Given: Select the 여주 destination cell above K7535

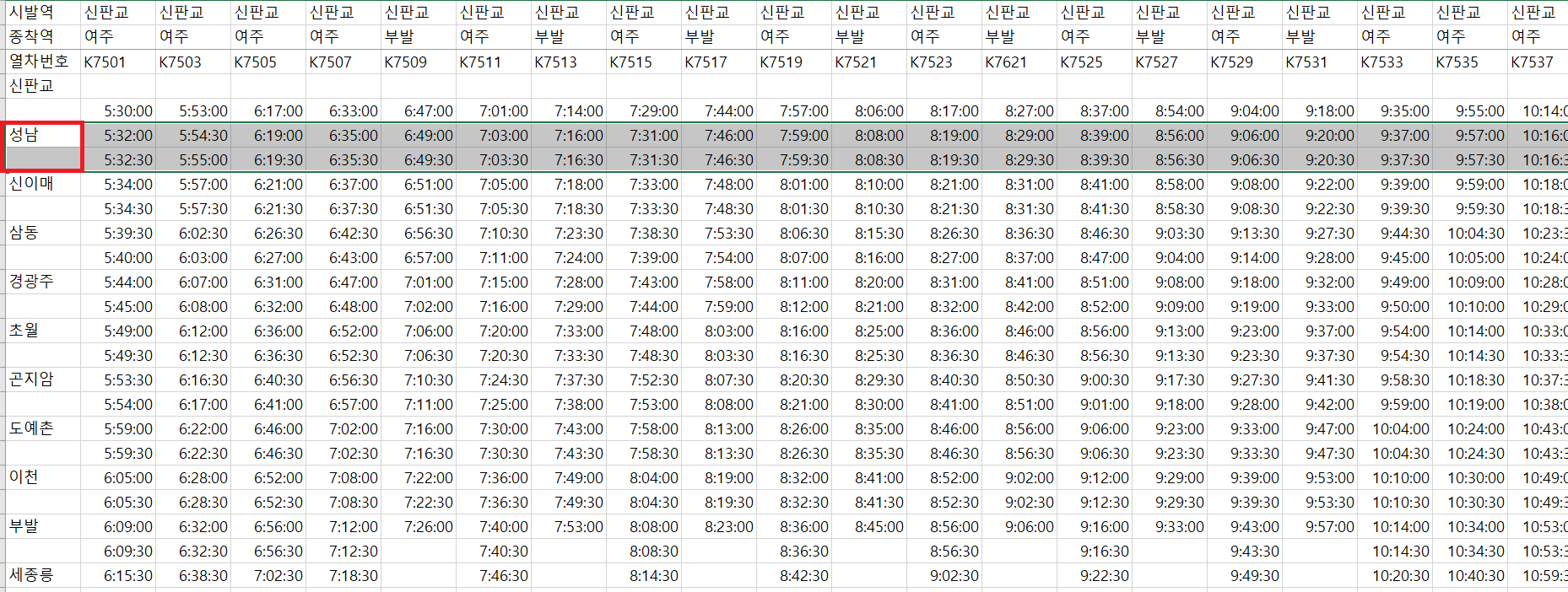Looking at the screenshot, I should (1470, 37).
